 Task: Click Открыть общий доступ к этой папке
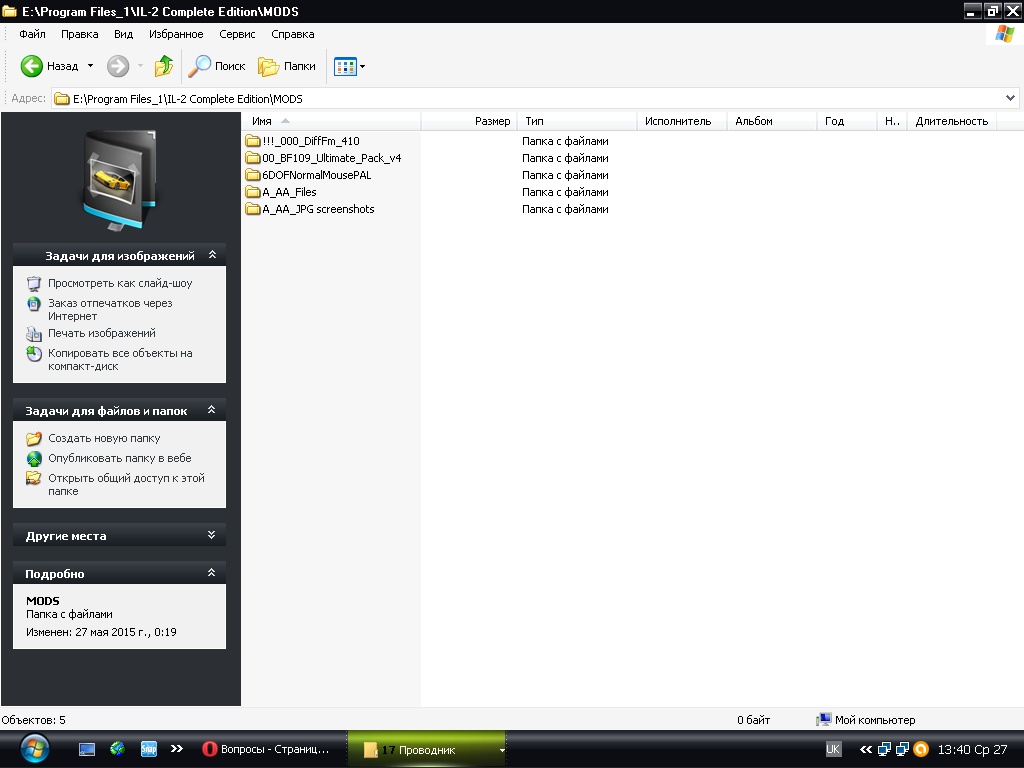pos(126,485)
